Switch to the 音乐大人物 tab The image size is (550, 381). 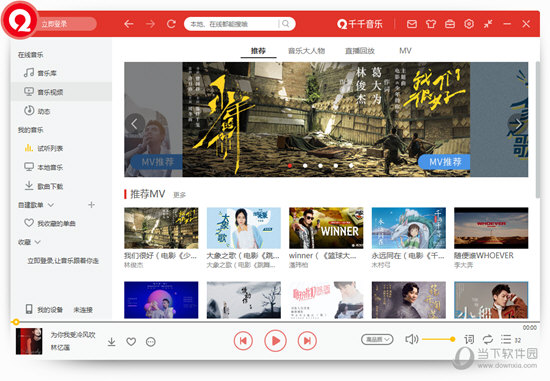click(307, 51)
